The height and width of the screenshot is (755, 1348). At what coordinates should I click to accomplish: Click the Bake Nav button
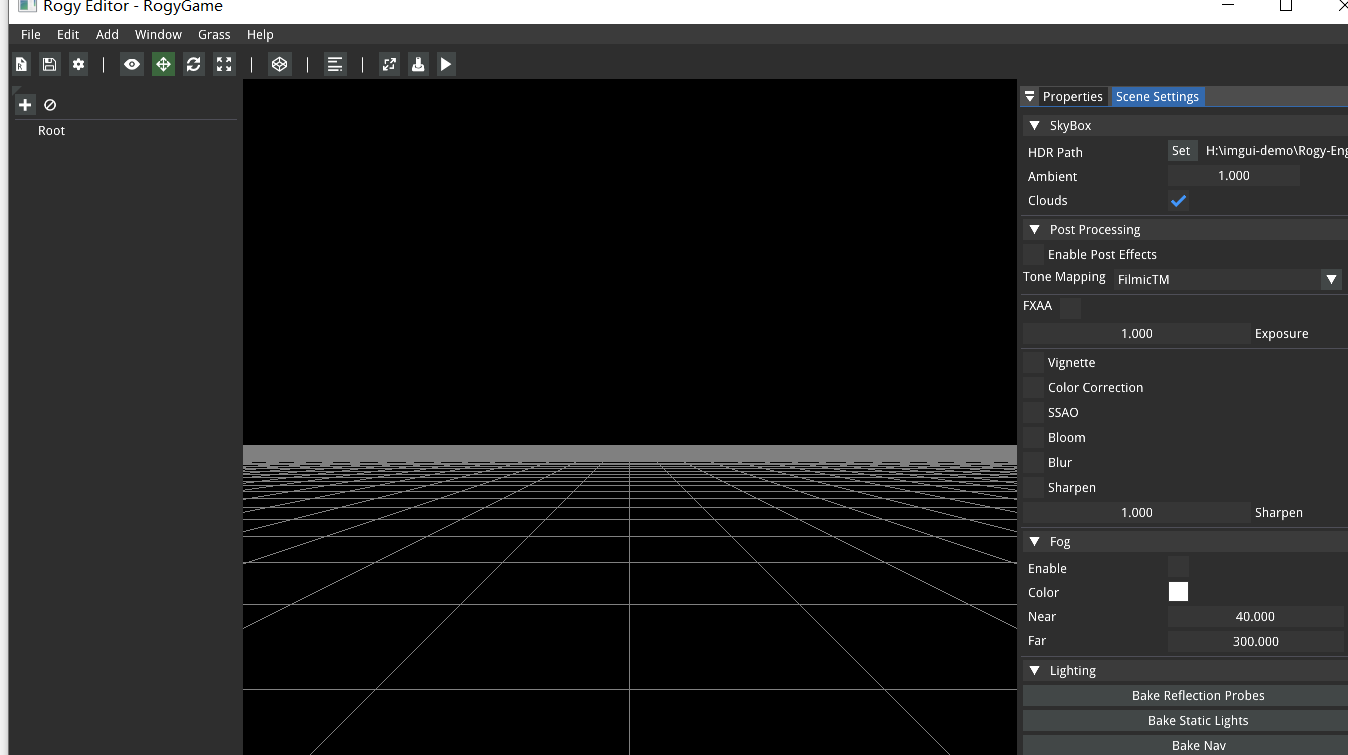click(1185, 745)
